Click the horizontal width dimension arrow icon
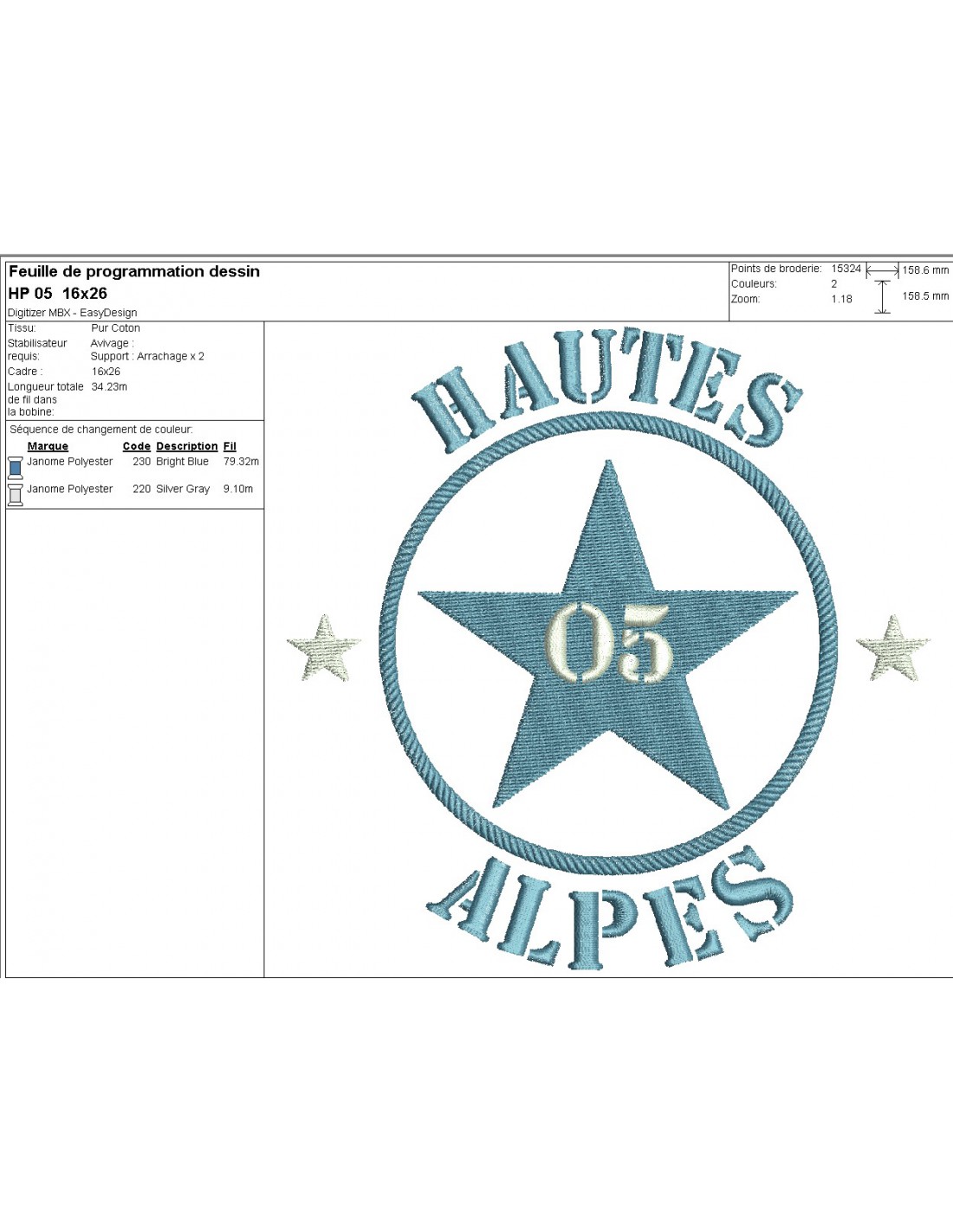The width and height of the screenshot is (953, 1232). point(882,270)
